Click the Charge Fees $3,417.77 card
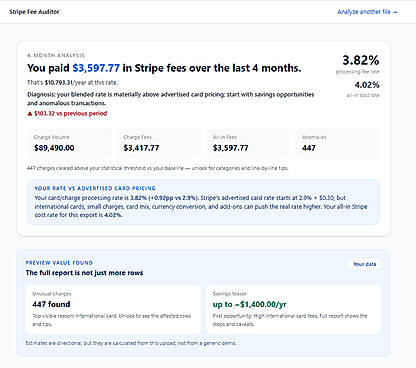 pyautogui.click(x=158, y=143)
